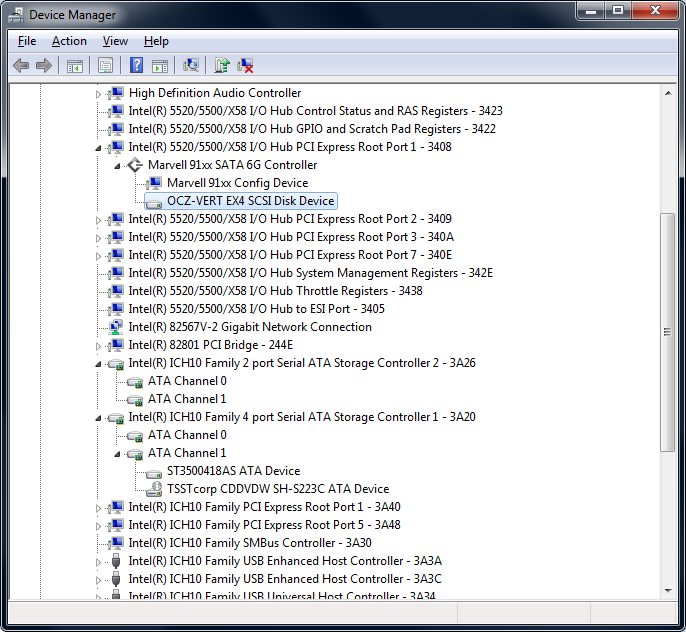
Task: Maximize the Device Manager window
Action: tap(618, 11)
